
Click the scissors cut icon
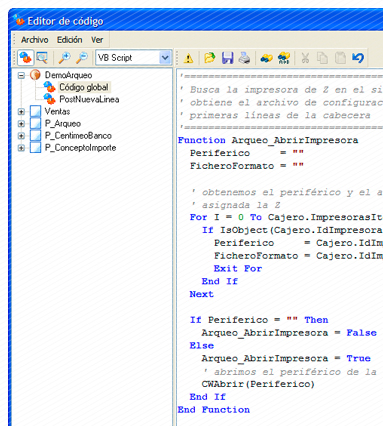point(305,58)
